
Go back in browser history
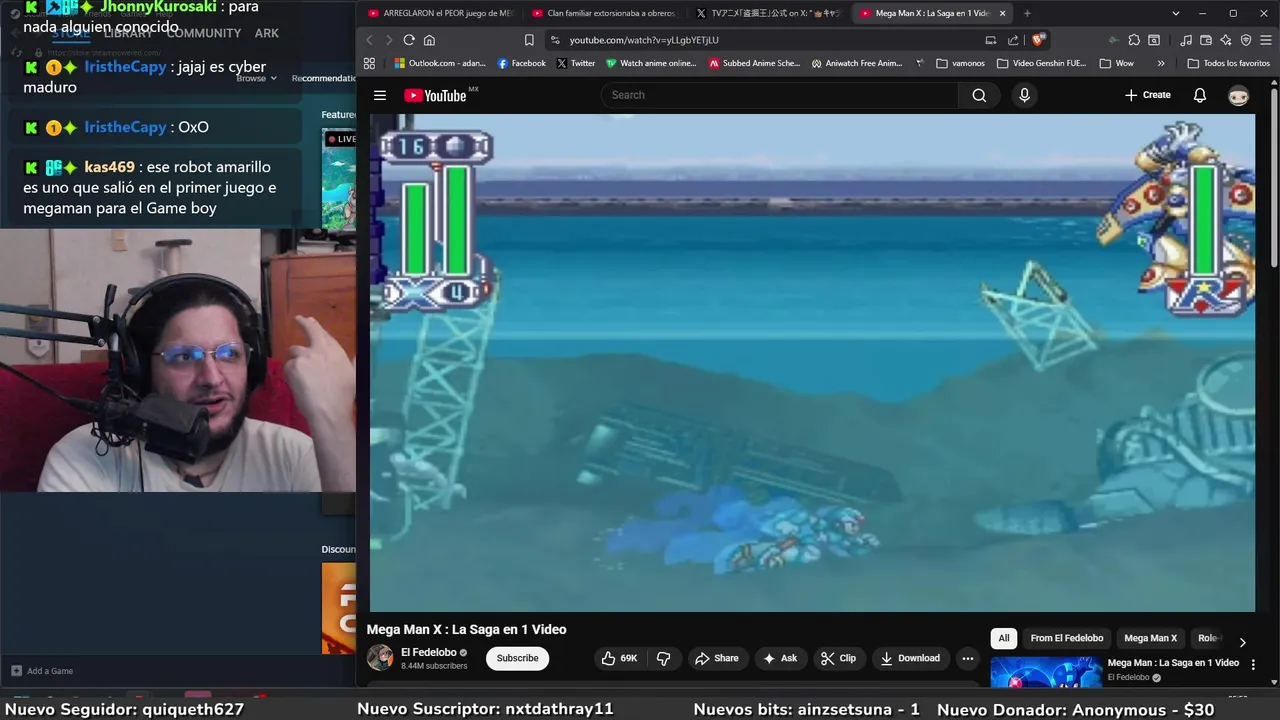(x=369, y=40)
